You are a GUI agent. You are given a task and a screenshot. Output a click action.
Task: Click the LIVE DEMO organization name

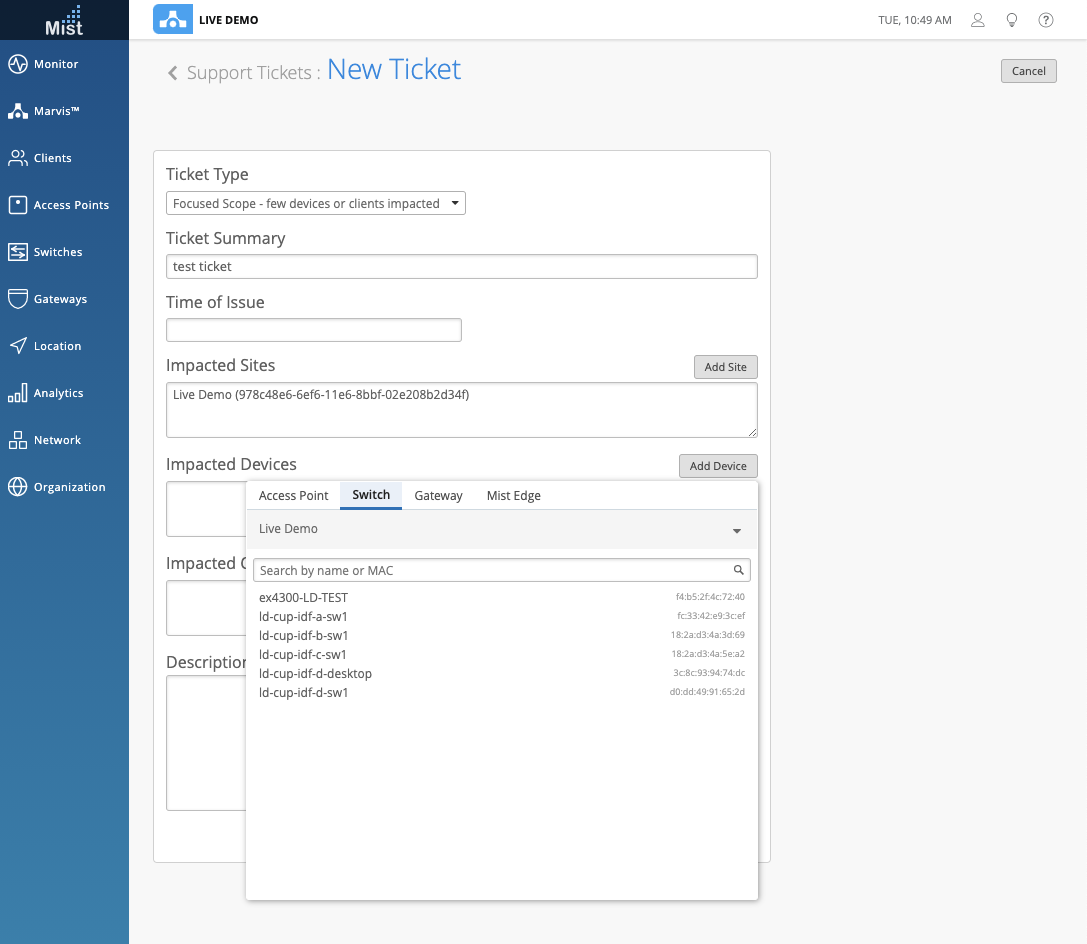point(229,20)
